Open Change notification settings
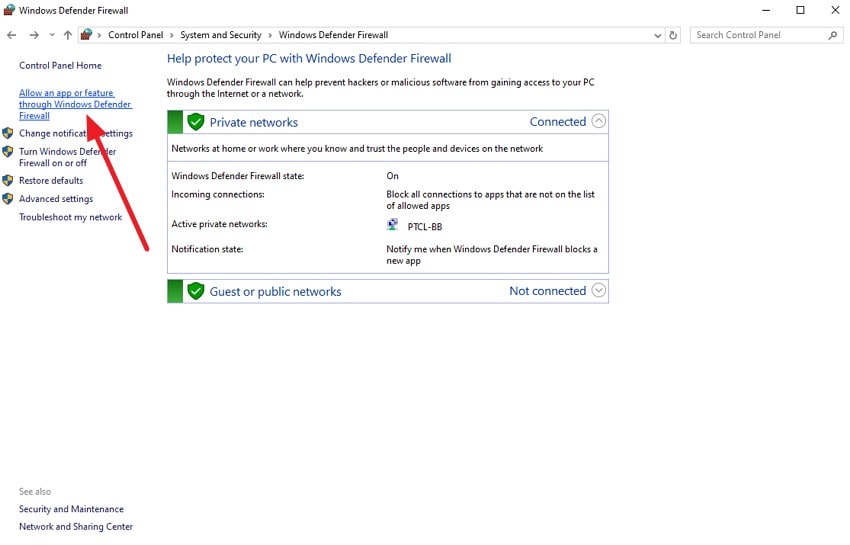The width and height of the screenshot is (850, 545). point(76,133)
